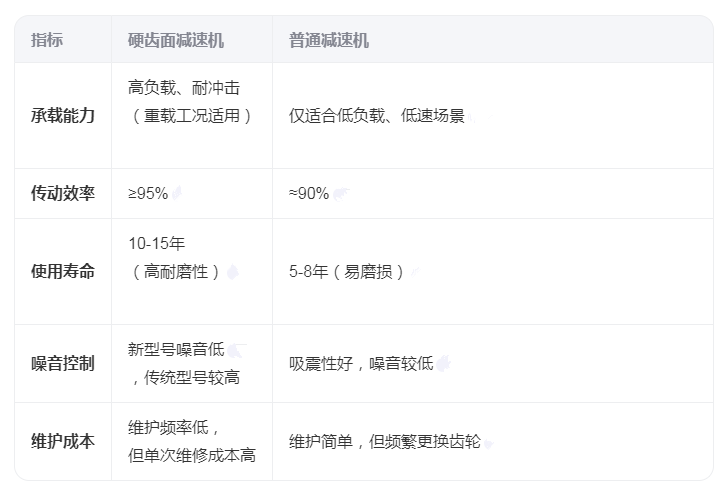Click the 仅适合低负载、低速场景 cell
Viewport: 725px width, 489px height.
pyautogui.click(x=377, y=116)
